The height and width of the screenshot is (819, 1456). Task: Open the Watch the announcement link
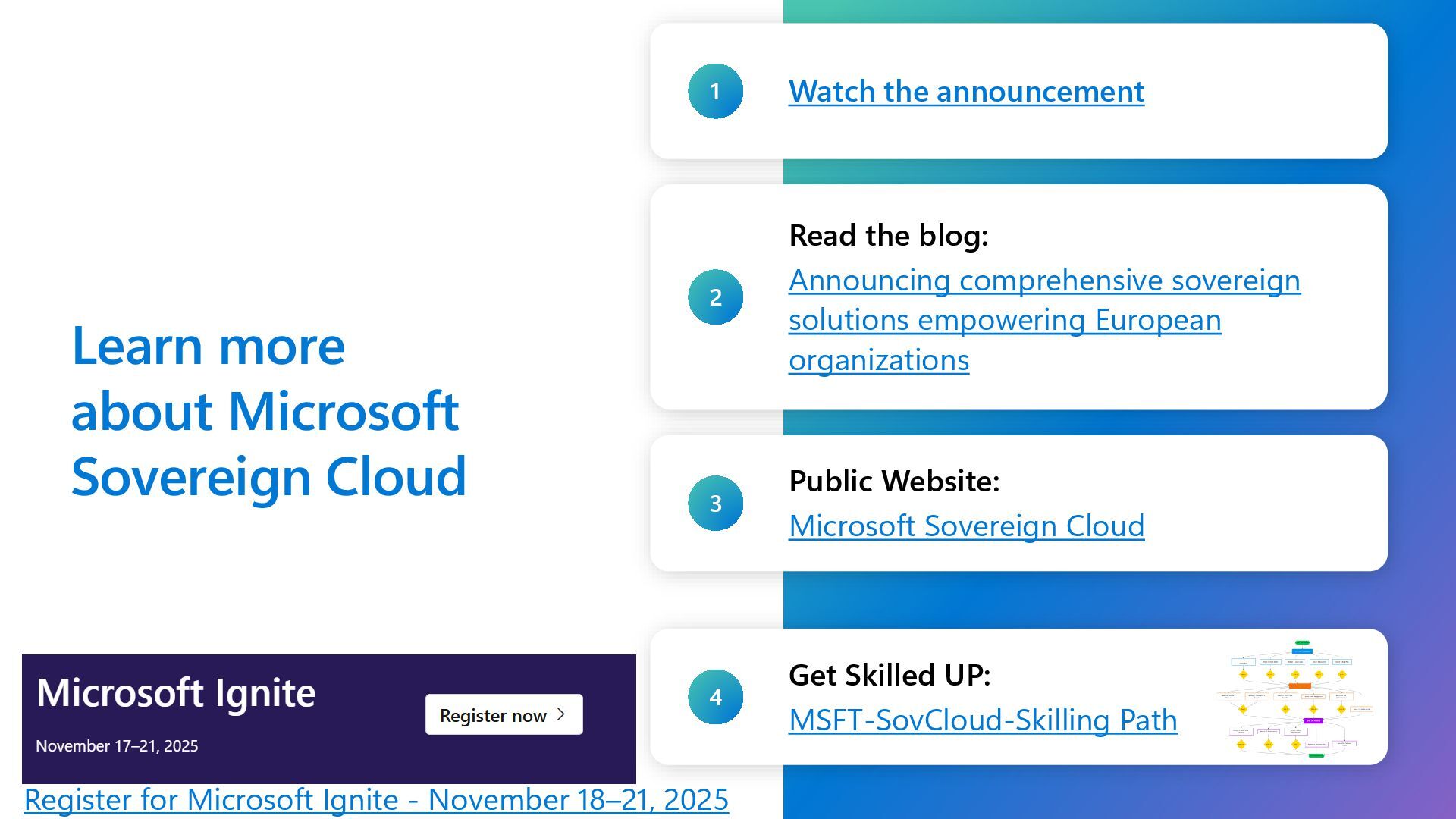click(966, 92)
